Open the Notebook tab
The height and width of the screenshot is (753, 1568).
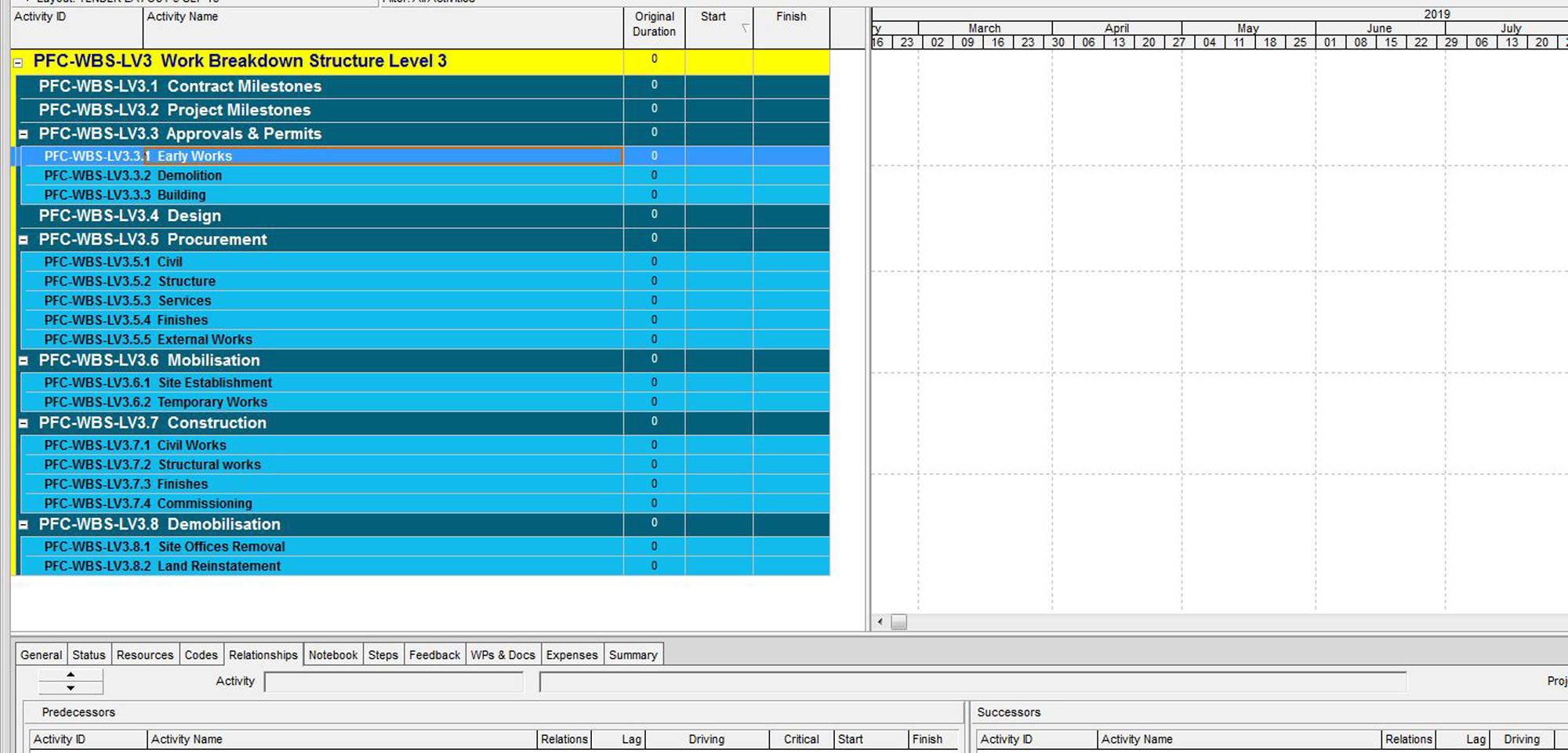(x=333, y=654)
